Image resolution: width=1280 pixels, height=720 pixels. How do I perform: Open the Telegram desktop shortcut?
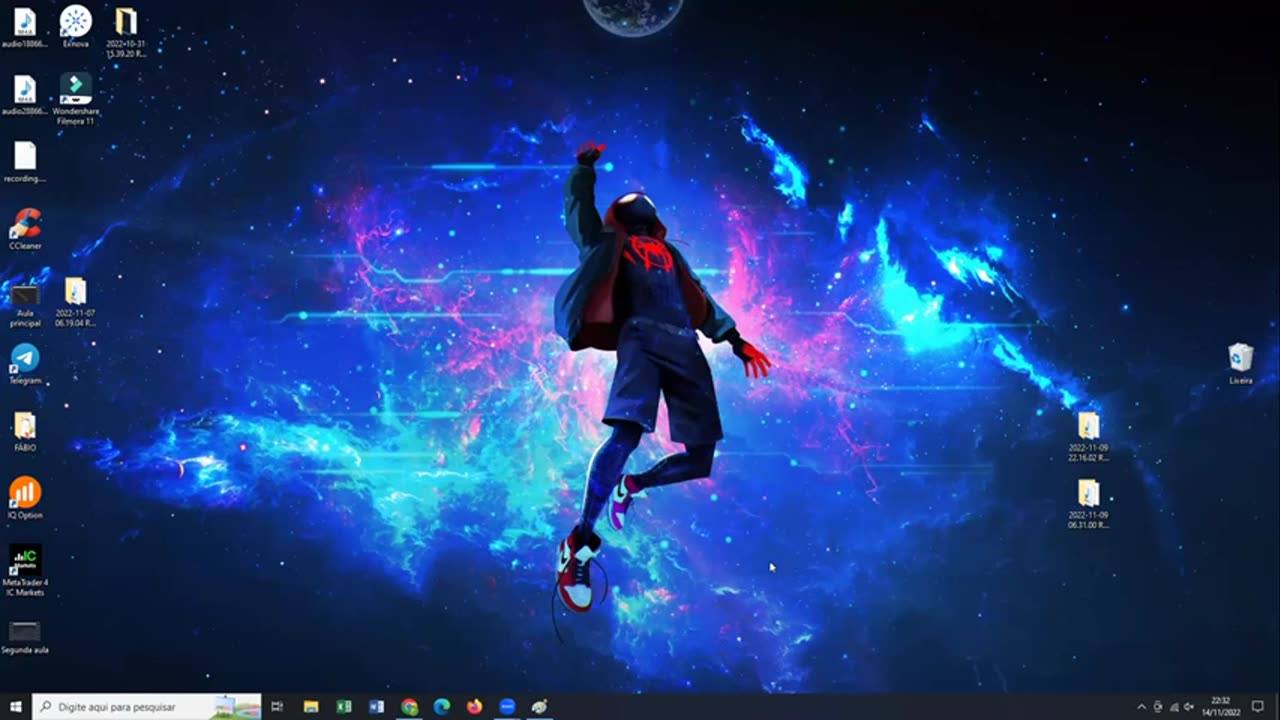25,364
